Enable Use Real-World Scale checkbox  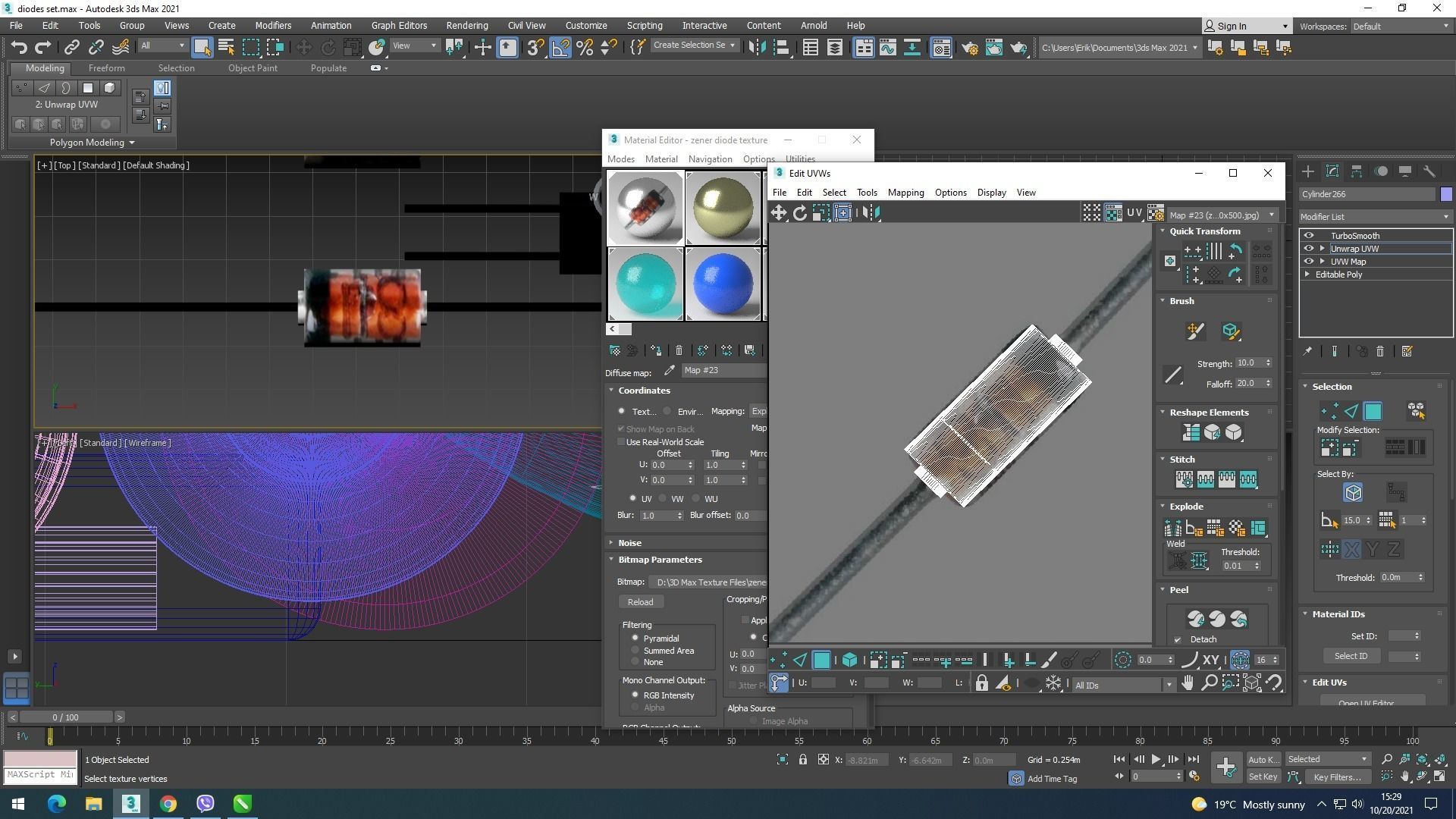pyautogui.click(x=622, y=442)
